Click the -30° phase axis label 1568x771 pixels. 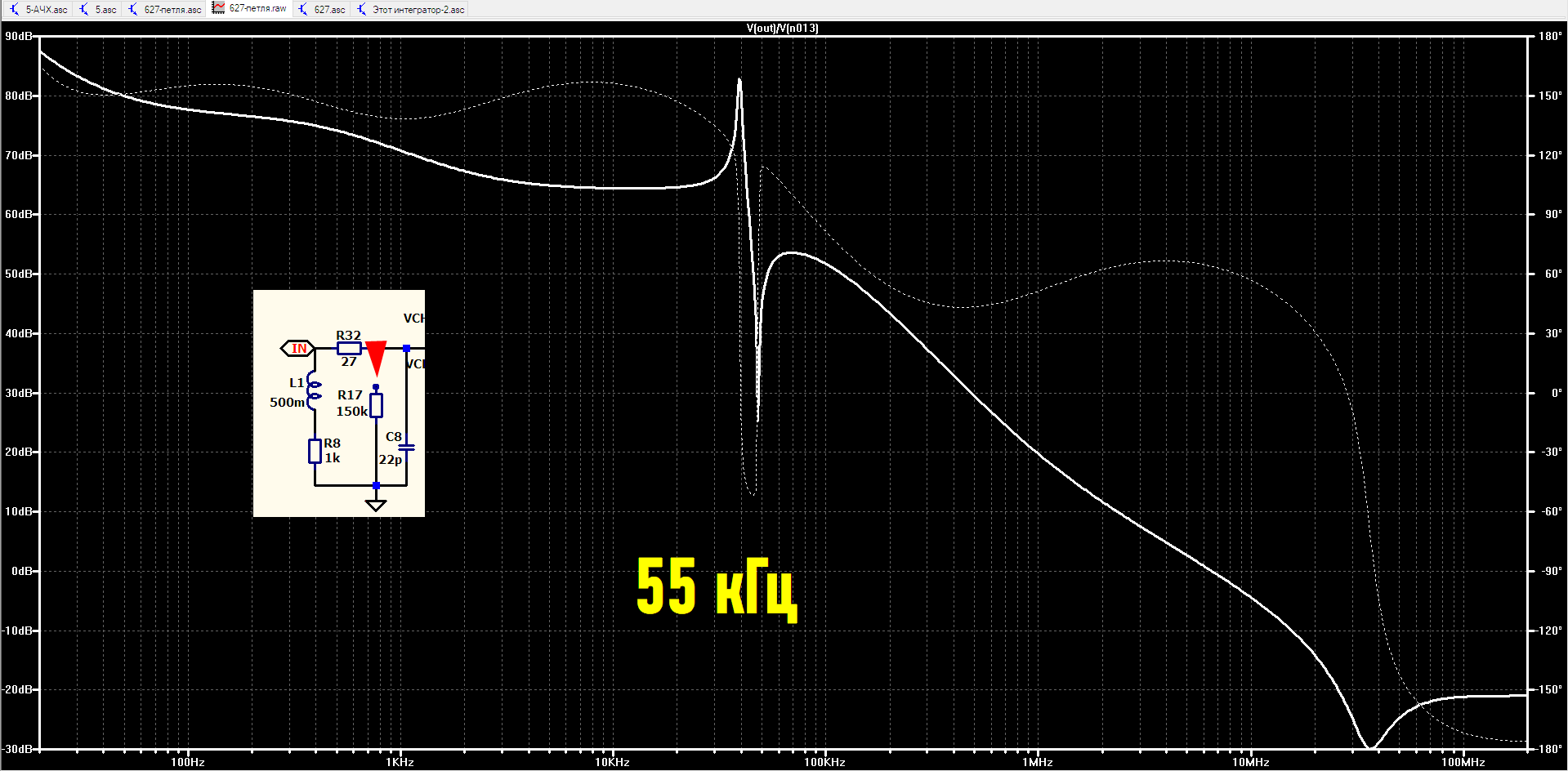(x=1552, y=452)
